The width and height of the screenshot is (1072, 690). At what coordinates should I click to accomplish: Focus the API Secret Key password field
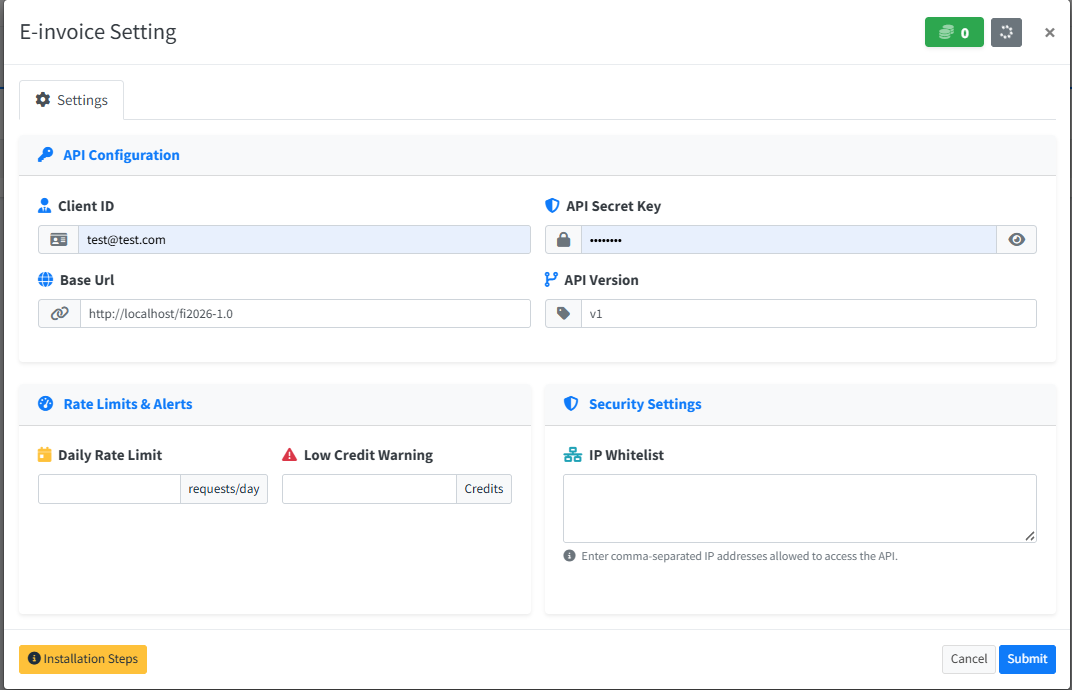pos(788,240)
